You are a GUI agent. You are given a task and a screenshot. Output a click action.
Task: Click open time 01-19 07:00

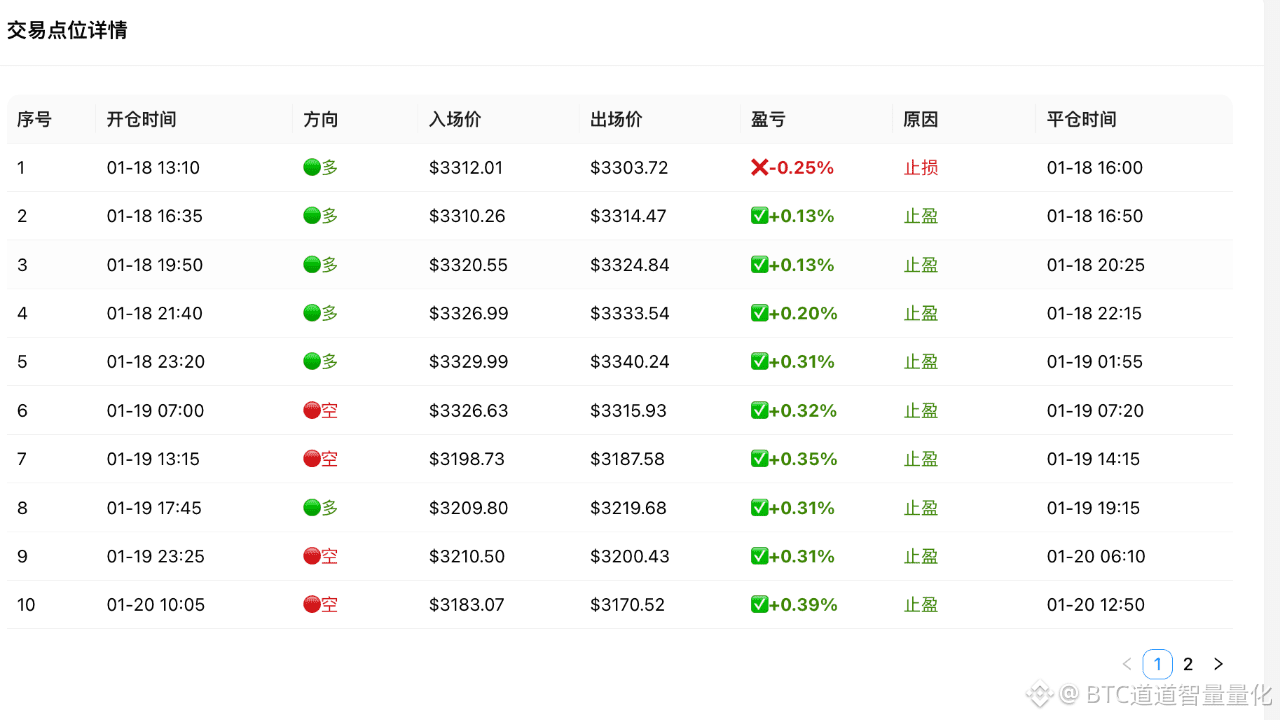155,411
